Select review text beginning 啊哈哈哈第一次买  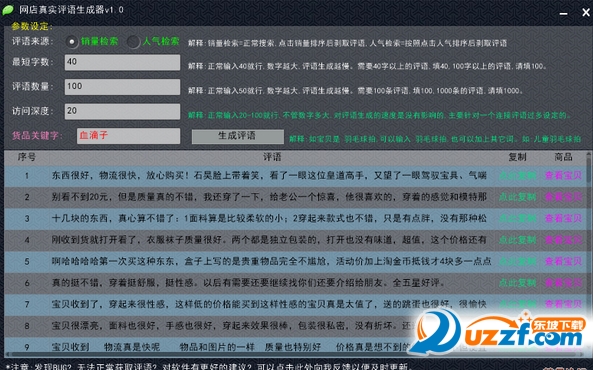click(x=272, y=261)
